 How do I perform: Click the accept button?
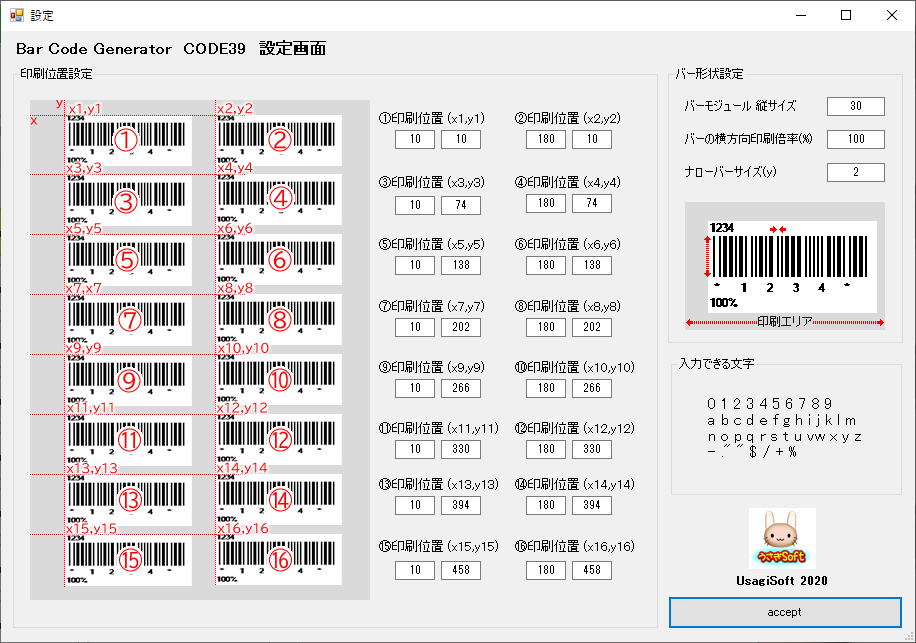(x=785, y=612)
